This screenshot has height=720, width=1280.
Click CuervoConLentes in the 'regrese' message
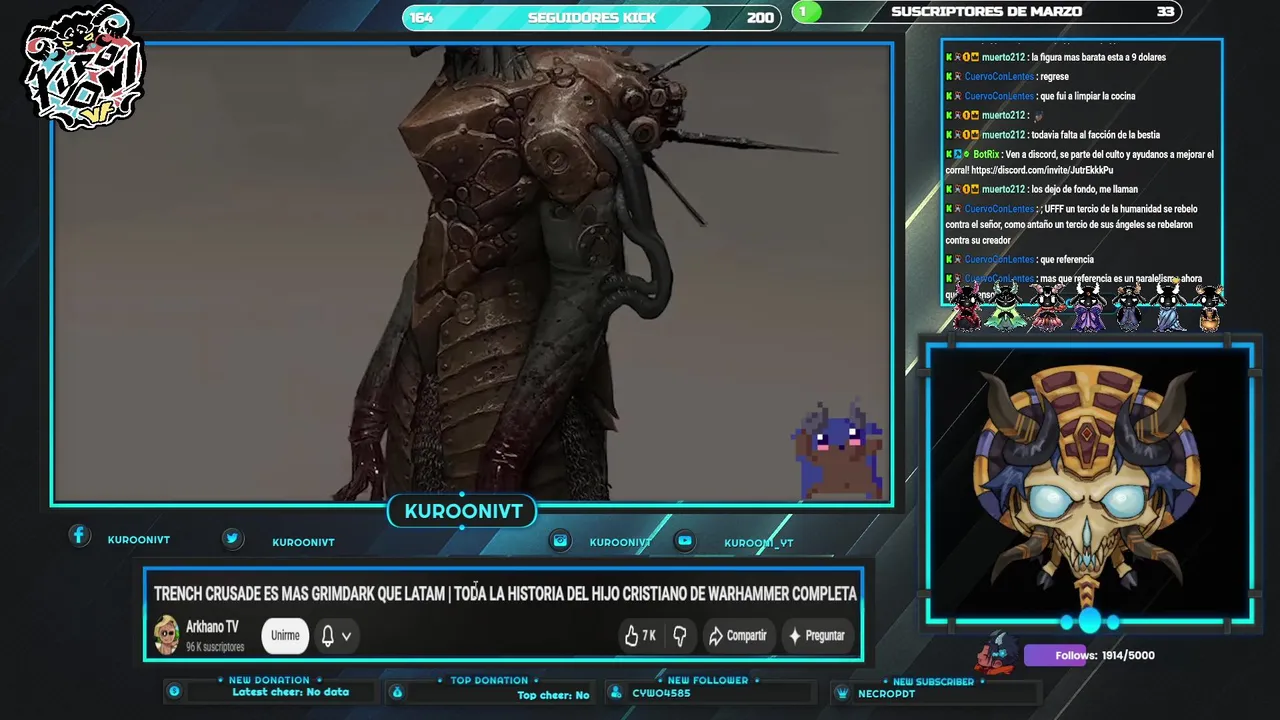click(x=999, y=76)
